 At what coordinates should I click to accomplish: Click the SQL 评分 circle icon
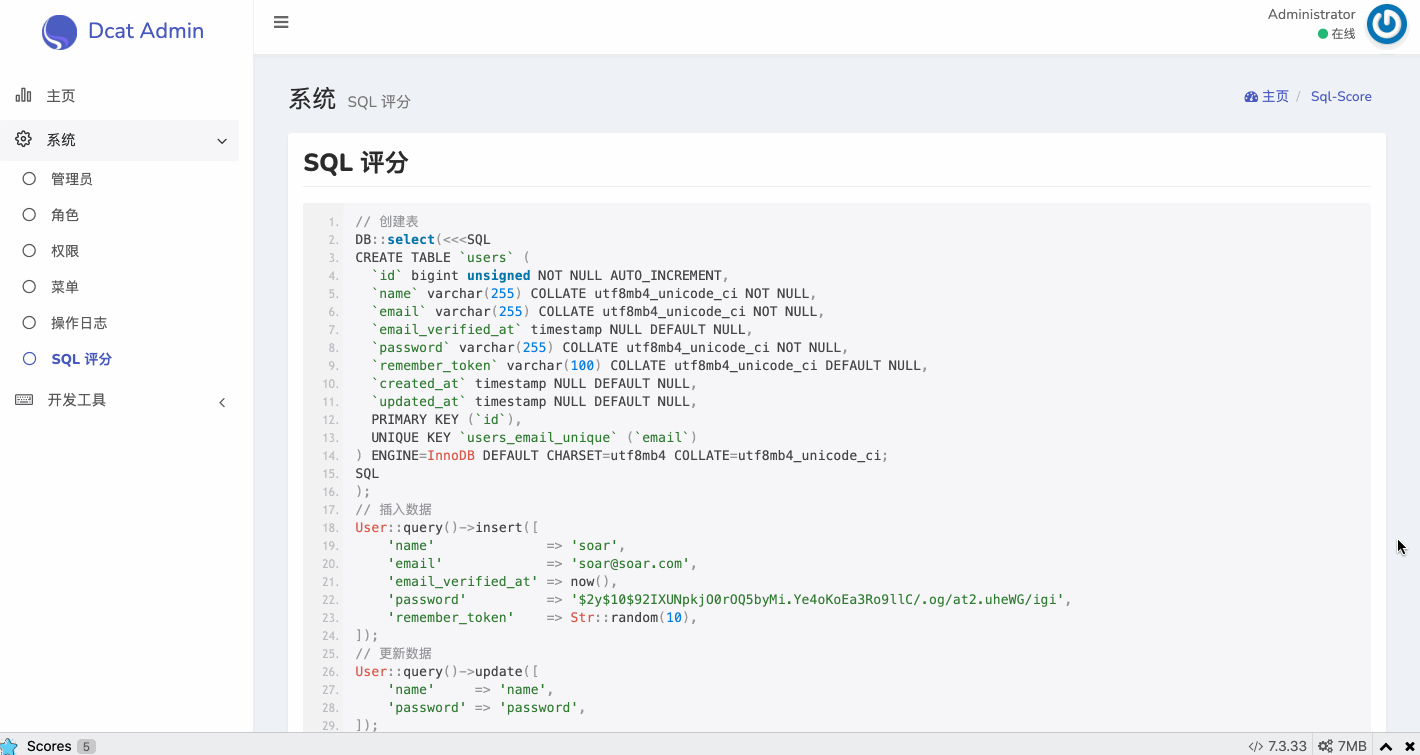coord(29,358)
